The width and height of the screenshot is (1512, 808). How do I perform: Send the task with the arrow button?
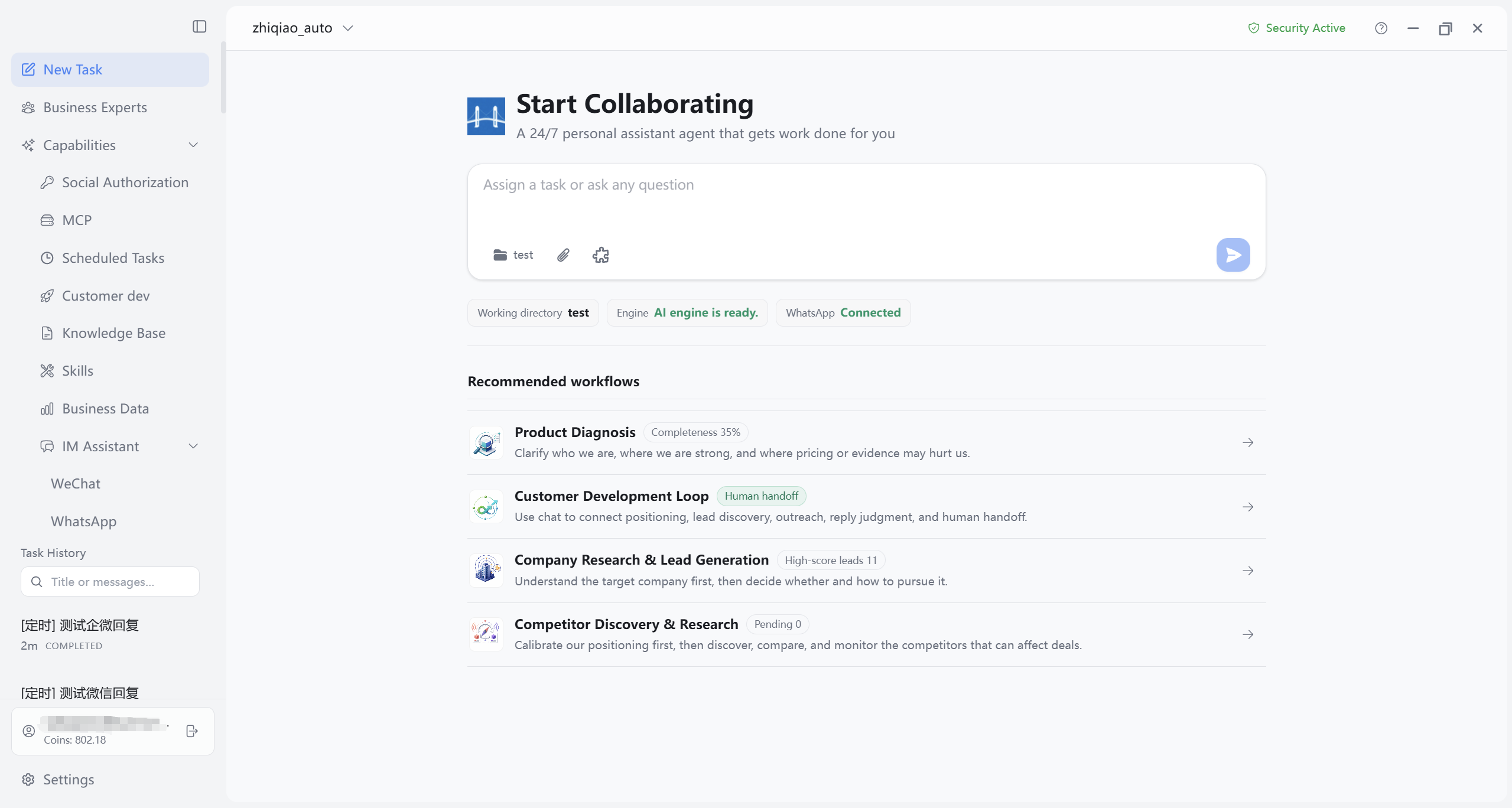coord(1233,255)
